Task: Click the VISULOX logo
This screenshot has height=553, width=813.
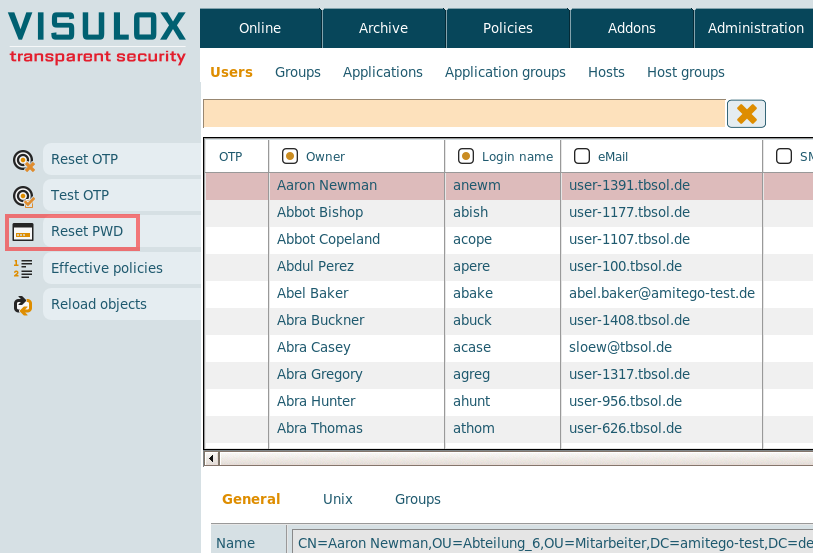Action: click(x=98, y=38)
